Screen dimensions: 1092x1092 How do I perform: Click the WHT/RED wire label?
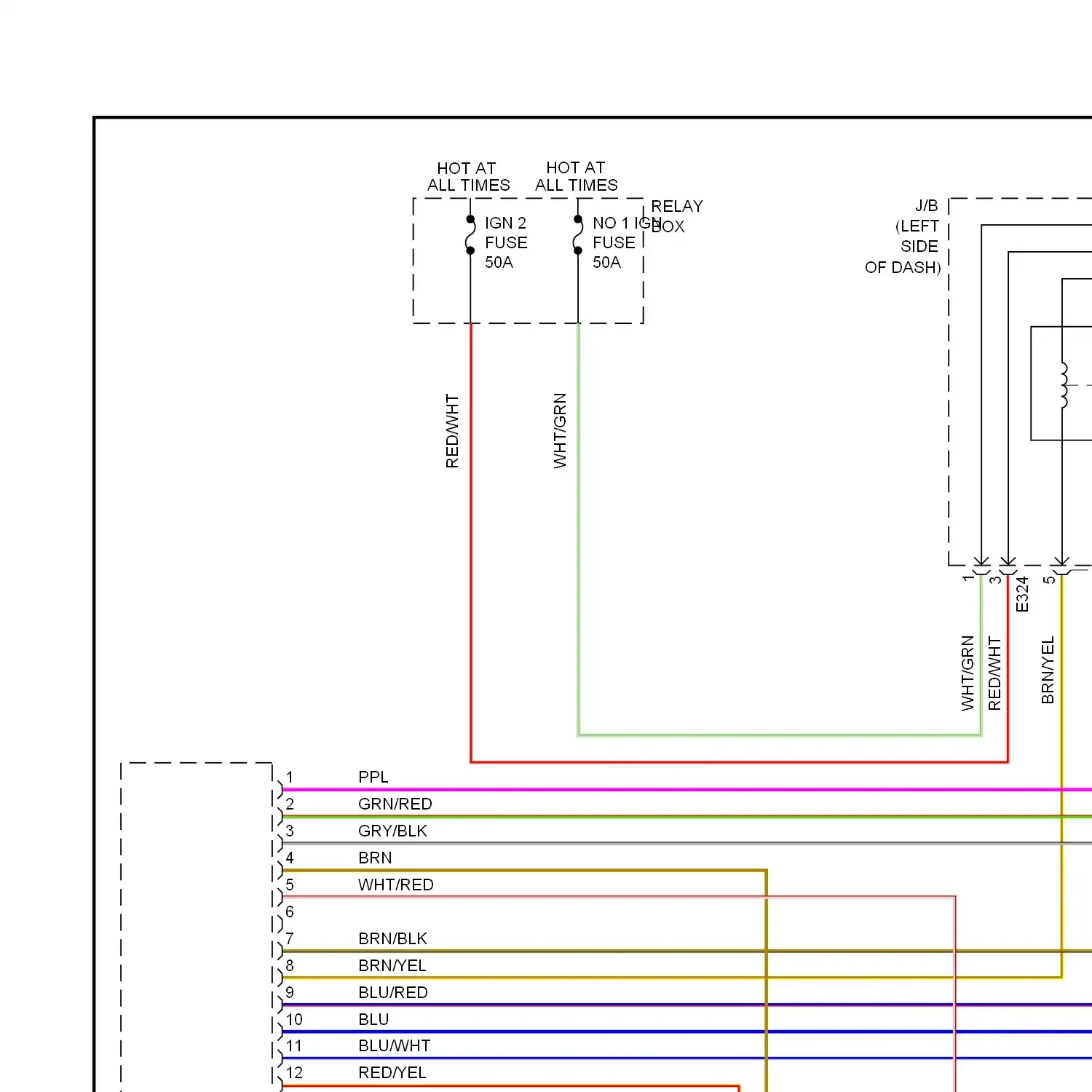coord(396,885)
